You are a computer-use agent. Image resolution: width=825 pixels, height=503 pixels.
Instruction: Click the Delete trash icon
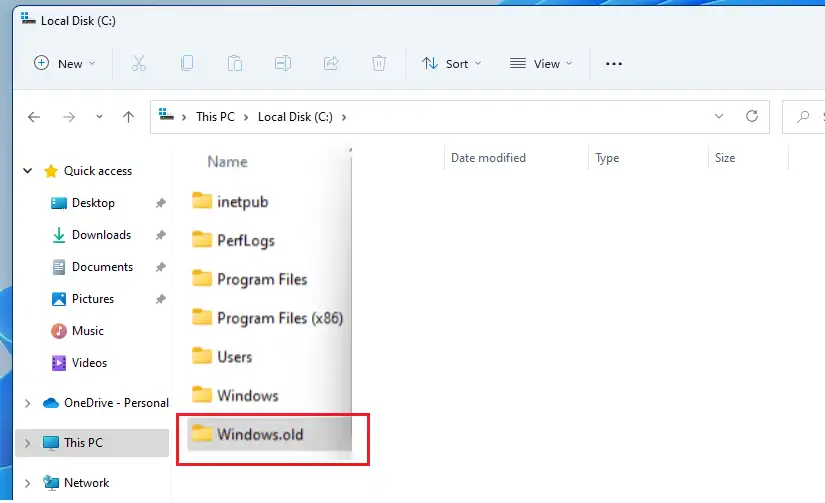tap(379, 64)
